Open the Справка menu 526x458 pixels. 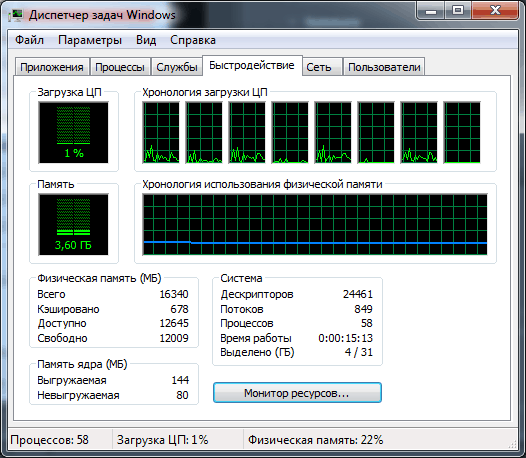(x=193, y=40)
